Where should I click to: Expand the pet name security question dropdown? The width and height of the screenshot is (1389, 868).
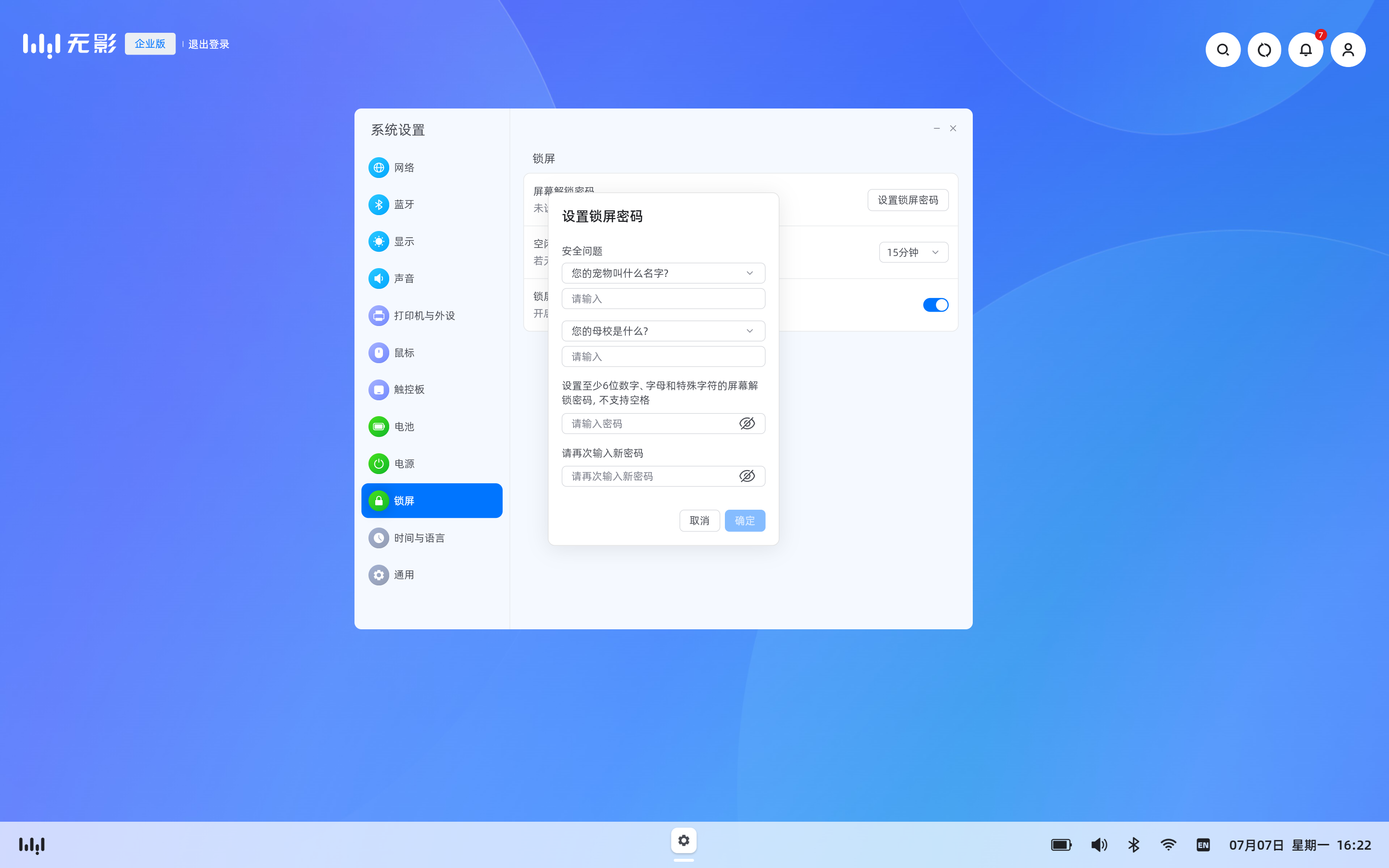coord(663,273)
